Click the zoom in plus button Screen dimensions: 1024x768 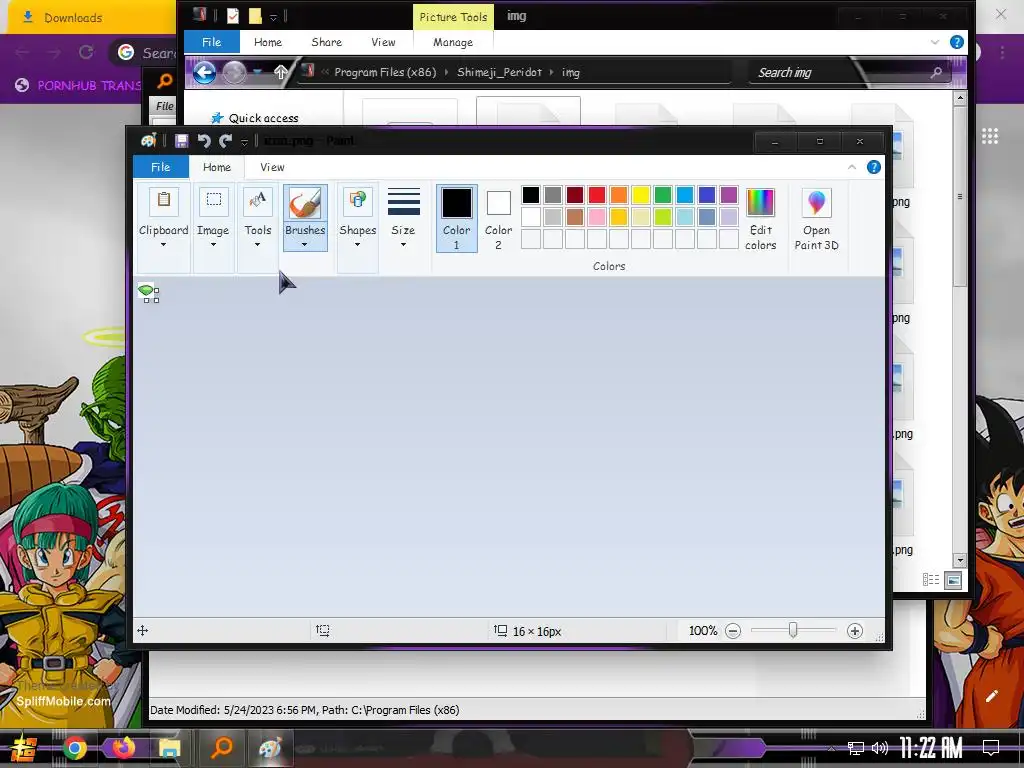[x=855, y=631]
